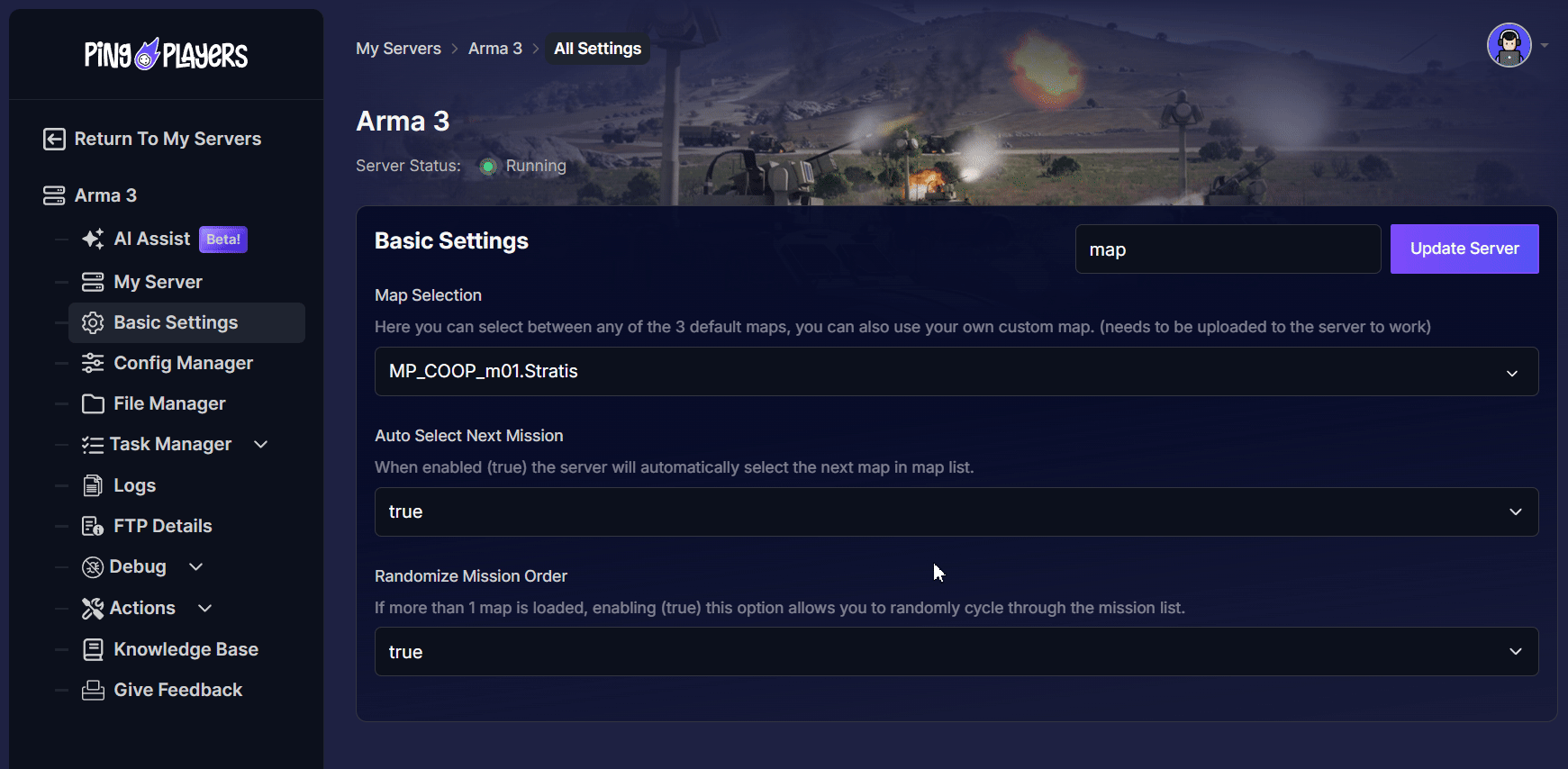This screenshot has width=1568, height=769.
Task: Click the Knowledge Base book icon
Action: [x=93, y=649]
